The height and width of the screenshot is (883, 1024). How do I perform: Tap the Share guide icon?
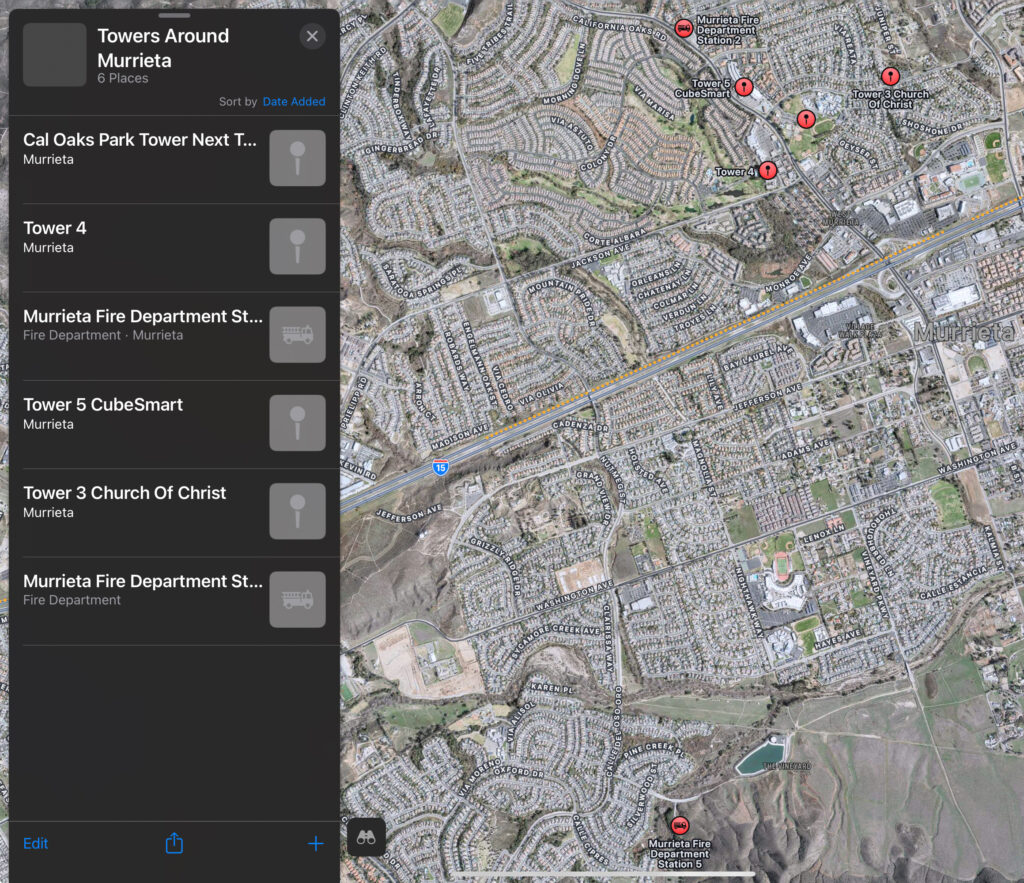tap(174, 843)
